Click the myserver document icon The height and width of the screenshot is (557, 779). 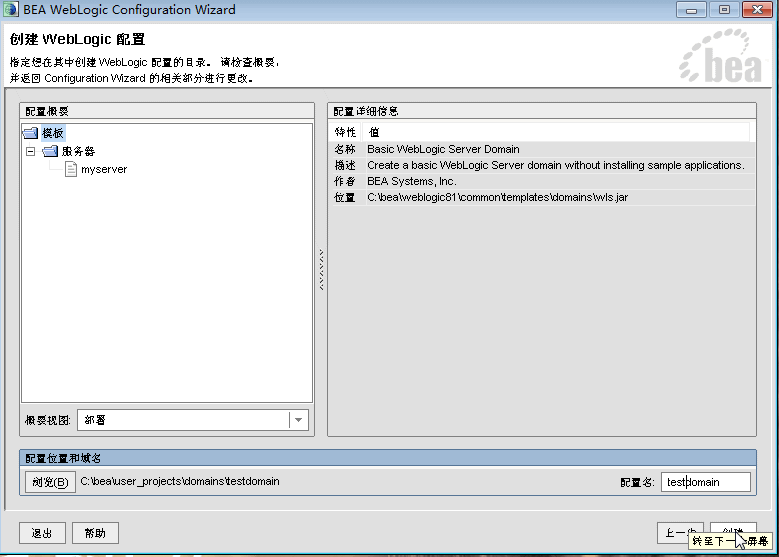coord(71,169)
